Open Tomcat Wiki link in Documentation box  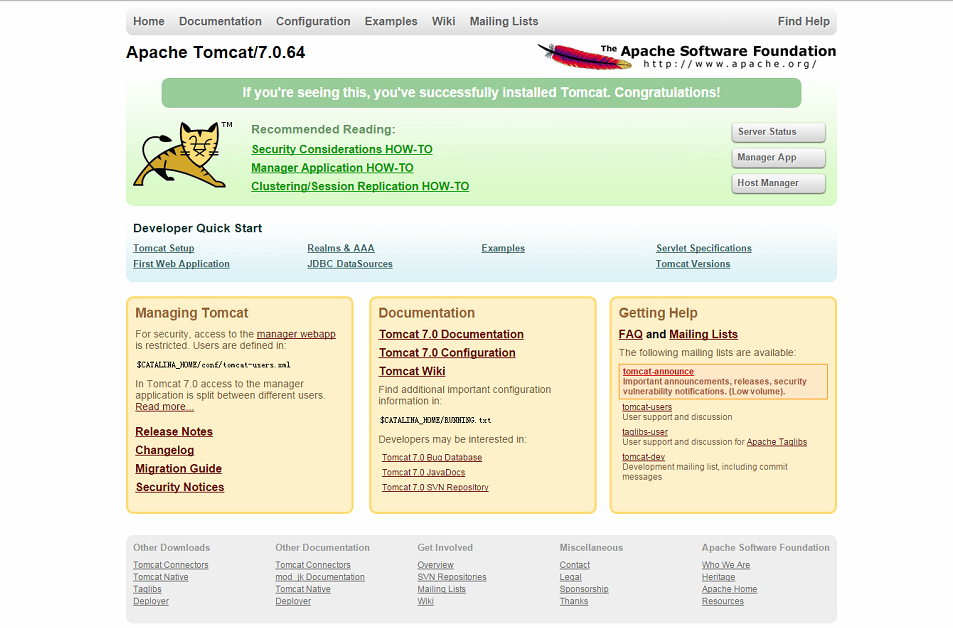[412, 371]
